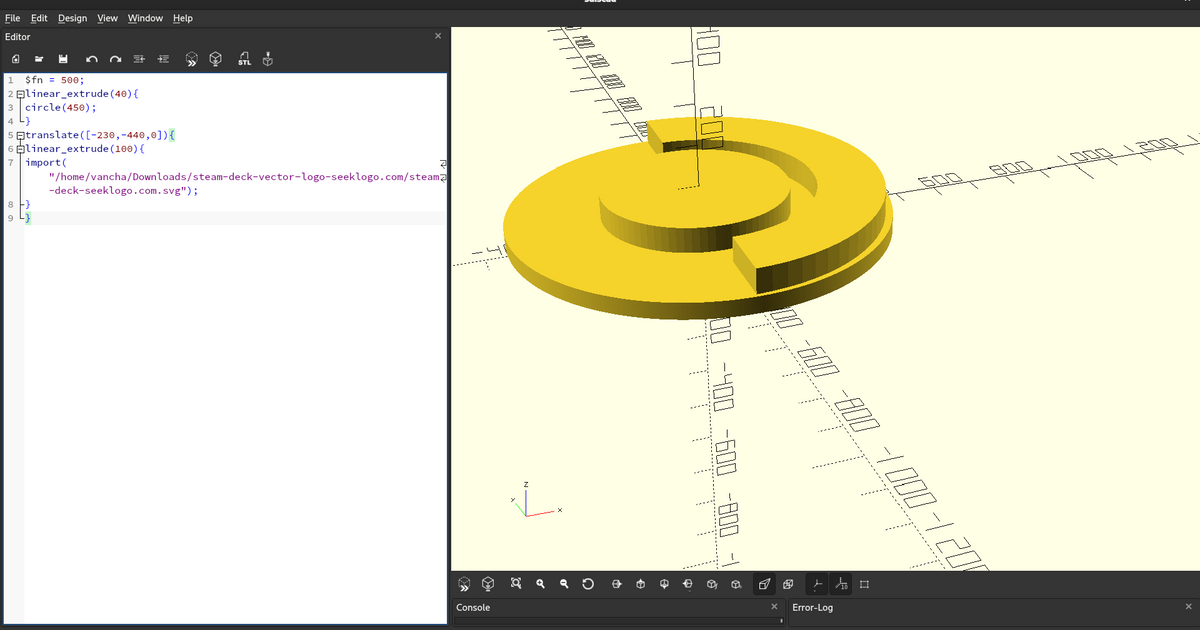Screen dimensions: 1200x630
Task: Open the Design menu
Action: click(x=72, y=18)
